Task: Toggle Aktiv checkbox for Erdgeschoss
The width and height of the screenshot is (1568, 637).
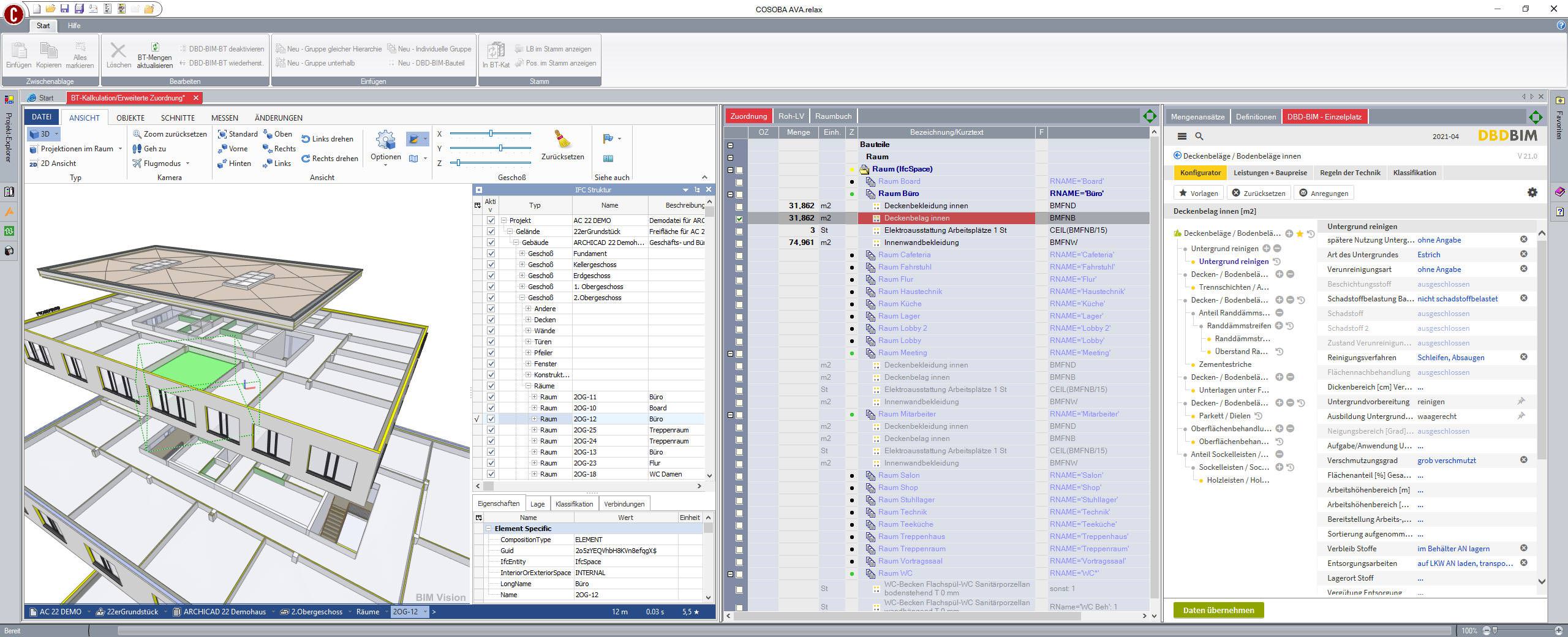Action: click(491, 276)
